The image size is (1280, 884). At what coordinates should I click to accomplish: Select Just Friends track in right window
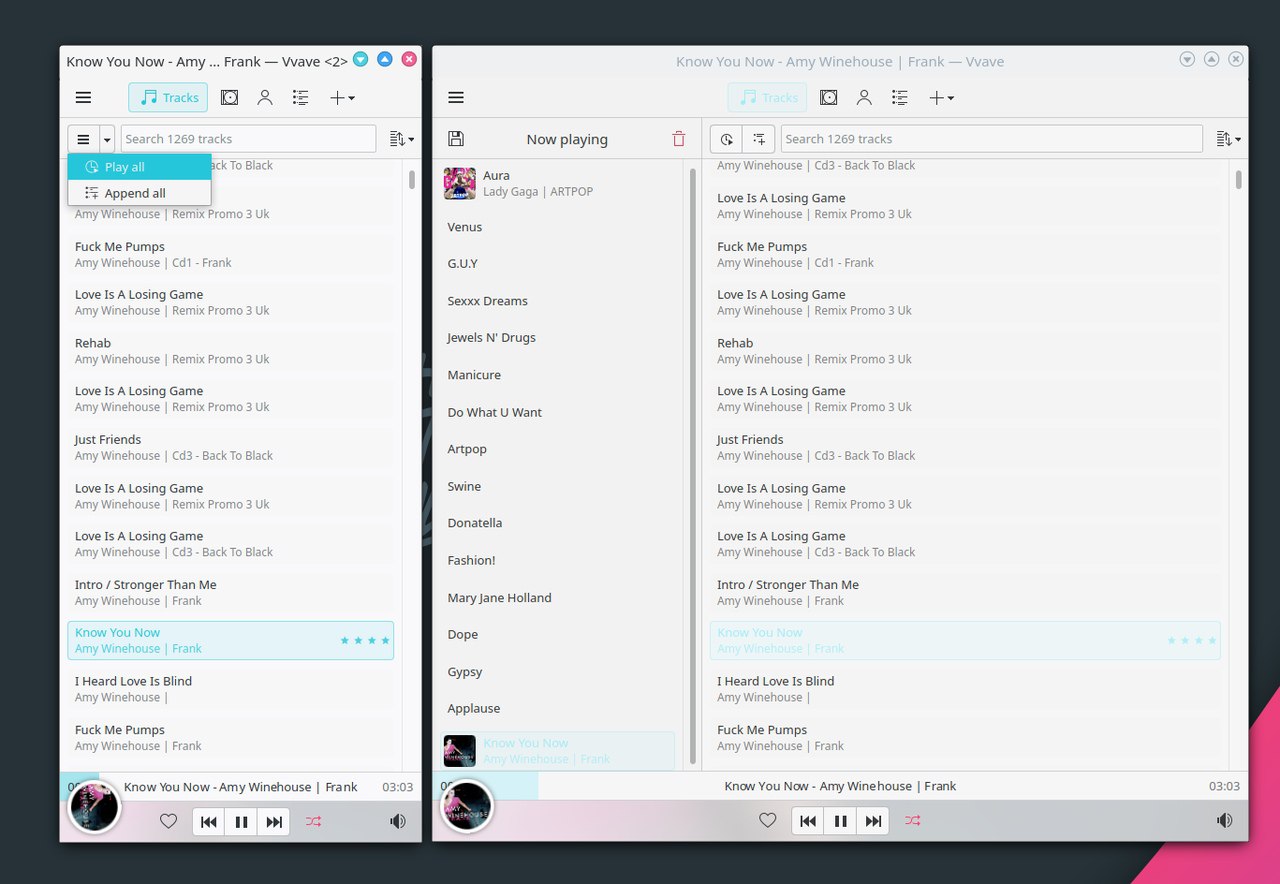click(x=965, y=447)
